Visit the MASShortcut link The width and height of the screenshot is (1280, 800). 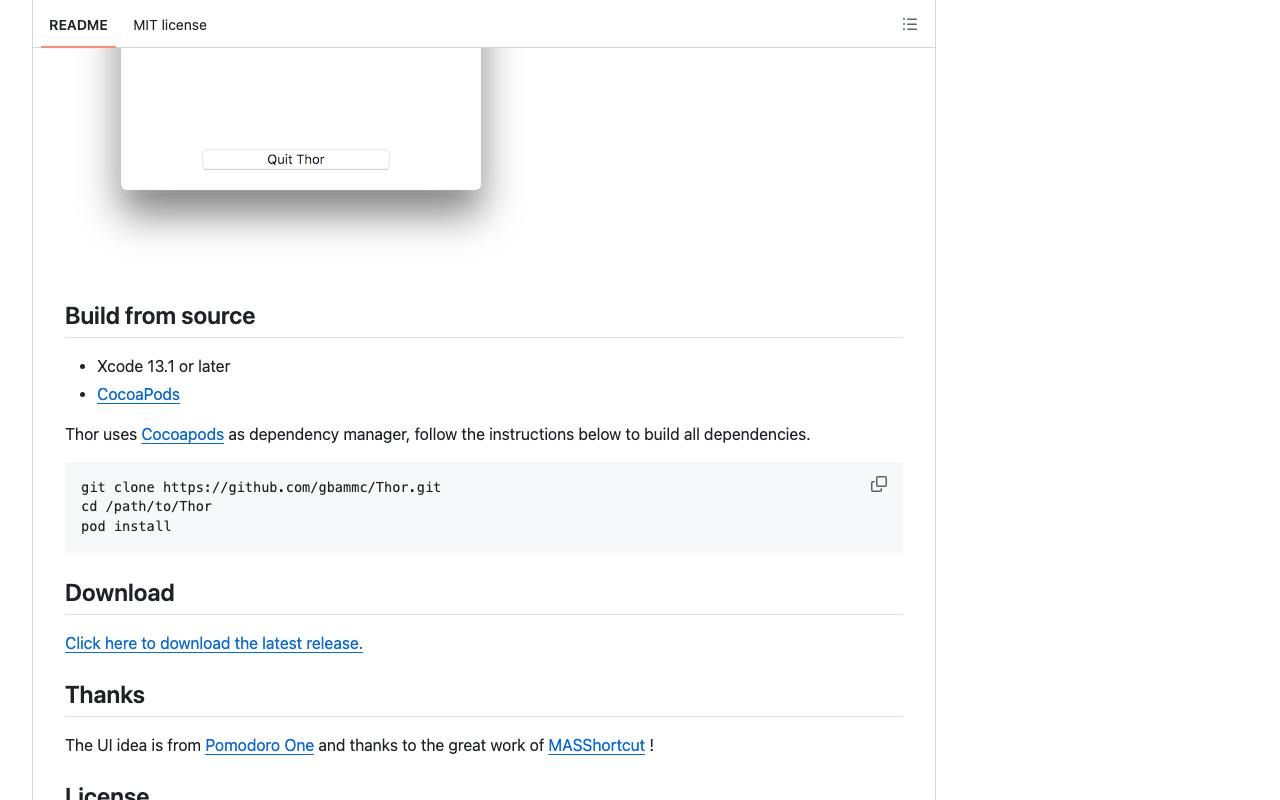click(x=596, y=745)
